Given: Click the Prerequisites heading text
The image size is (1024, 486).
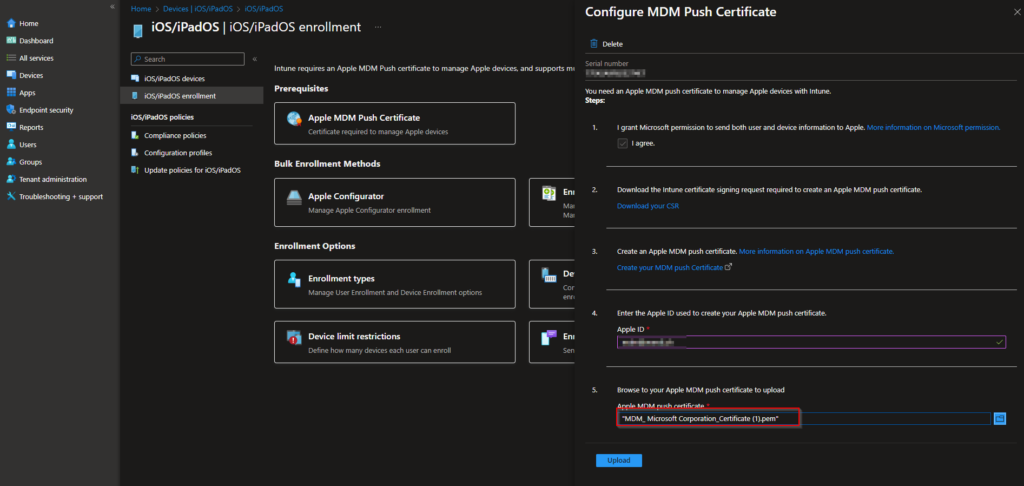Looking at the screenshot, I should (x=301, y=88).
